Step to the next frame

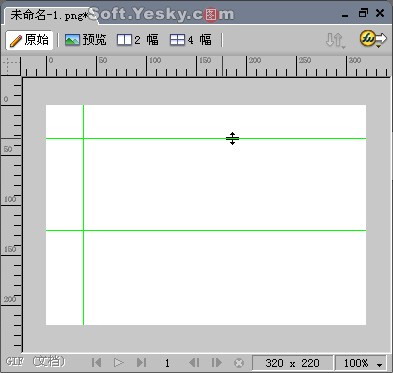[217, 363]
